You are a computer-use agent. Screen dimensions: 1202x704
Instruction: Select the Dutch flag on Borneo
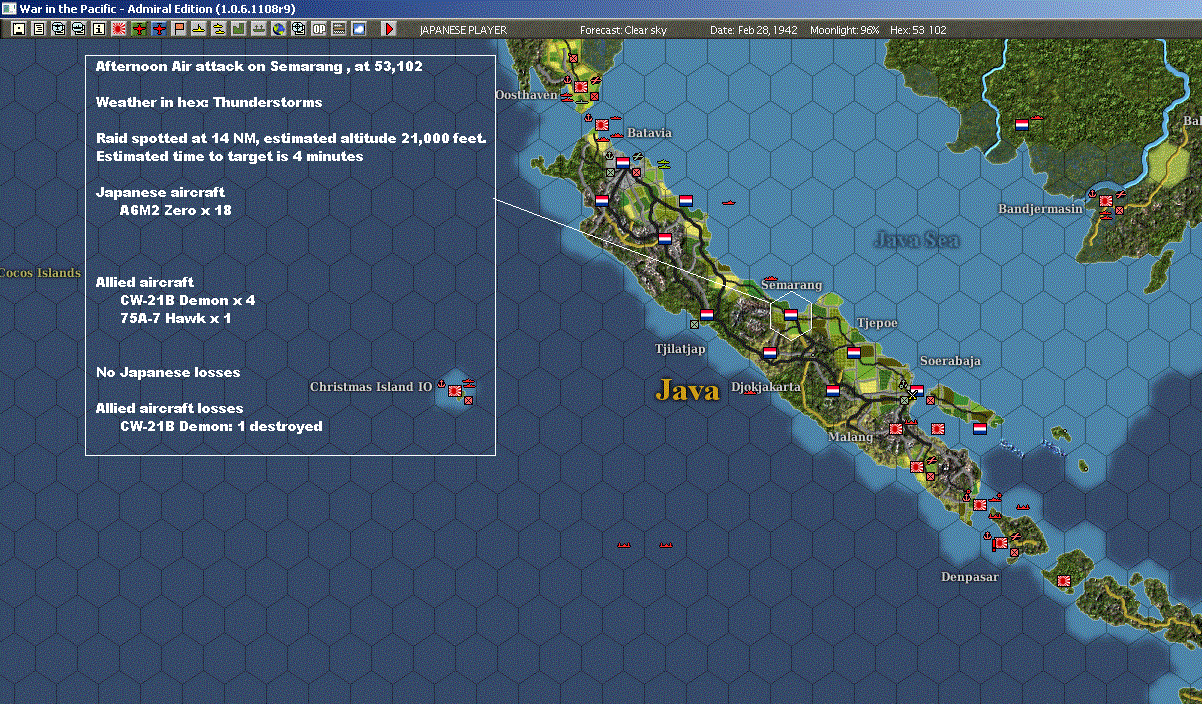1022,125
